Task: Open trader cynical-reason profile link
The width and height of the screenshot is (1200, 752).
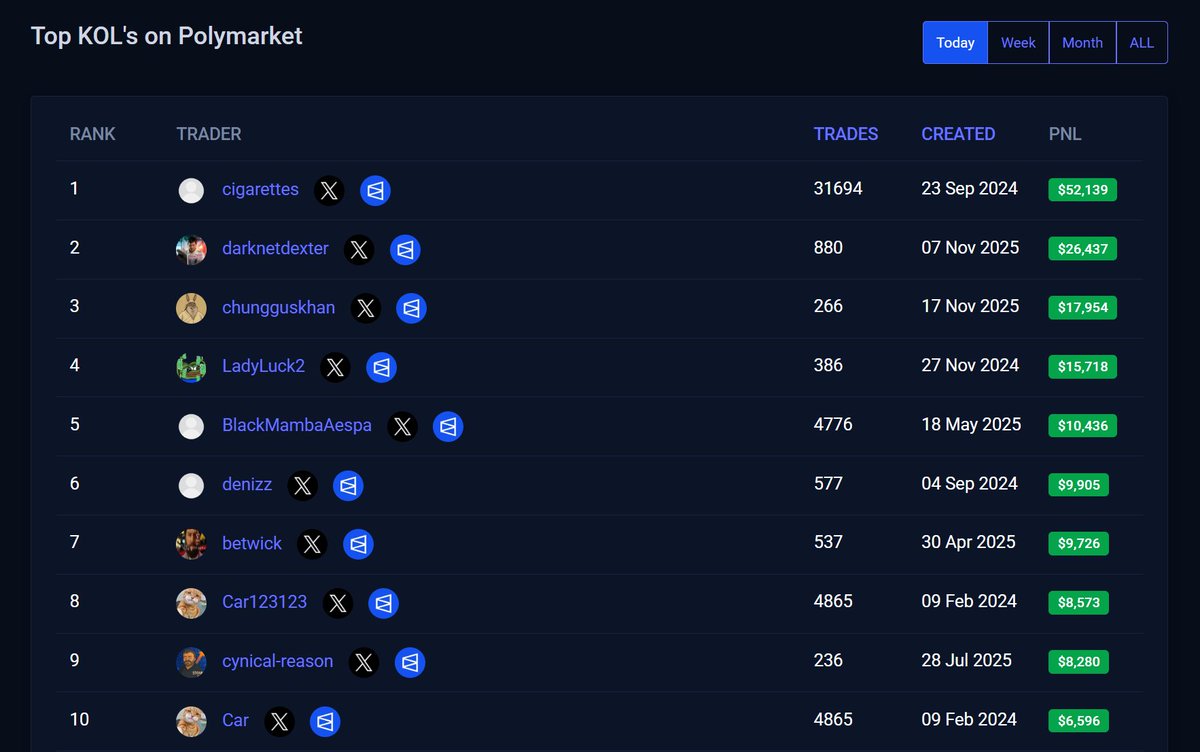Action: (278, 661)
